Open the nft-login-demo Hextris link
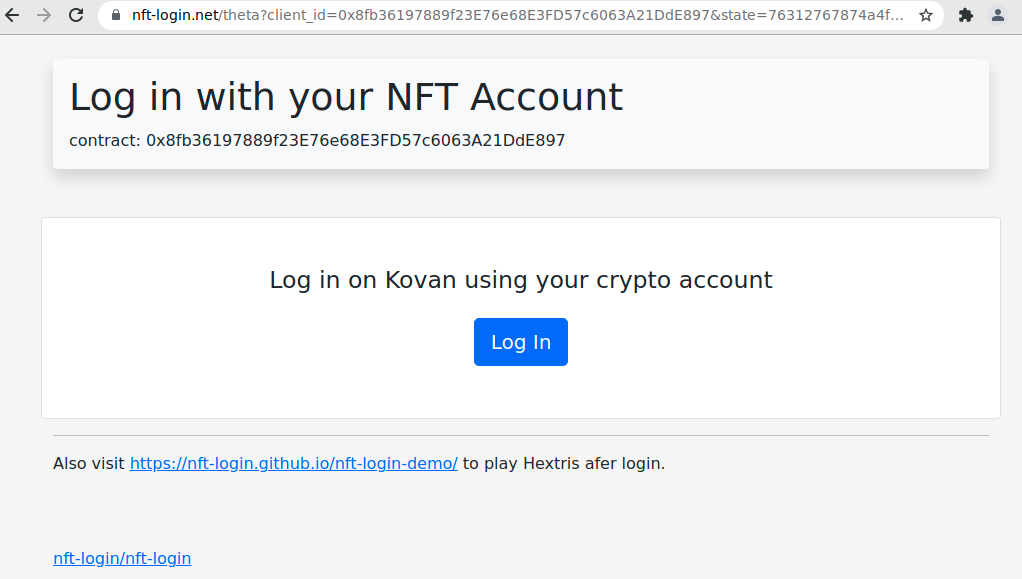Image resolution: width=1022 pixels, height=579 pixels. point(293,463)
